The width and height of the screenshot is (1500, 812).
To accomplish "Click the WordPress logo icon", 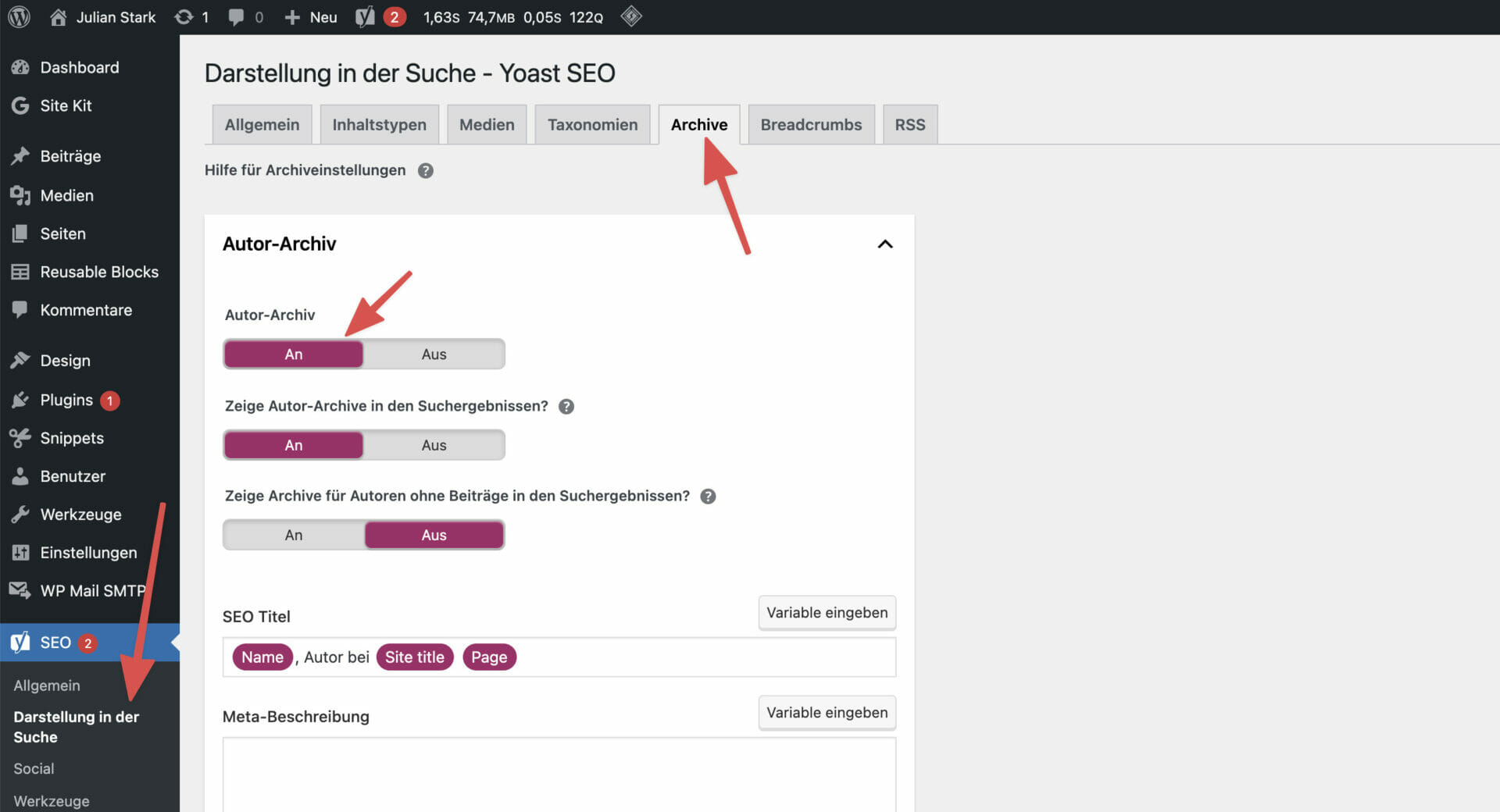I will click(x=19, y=16).
